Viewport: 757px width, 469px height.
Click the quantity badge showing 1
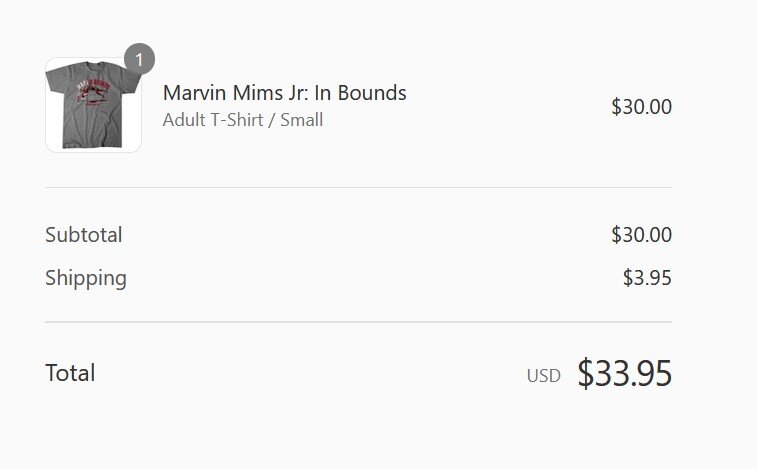(139, 60)
